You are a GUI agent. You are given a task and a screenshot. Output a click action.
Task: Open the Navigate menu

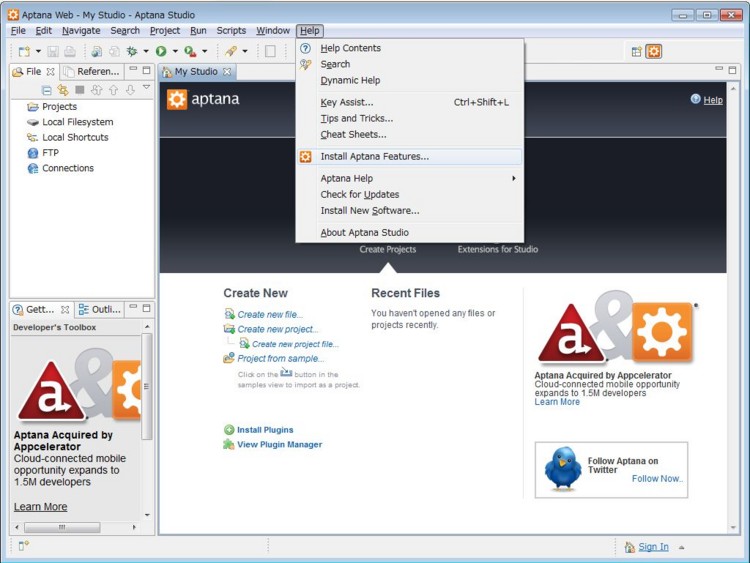(81, 31)
